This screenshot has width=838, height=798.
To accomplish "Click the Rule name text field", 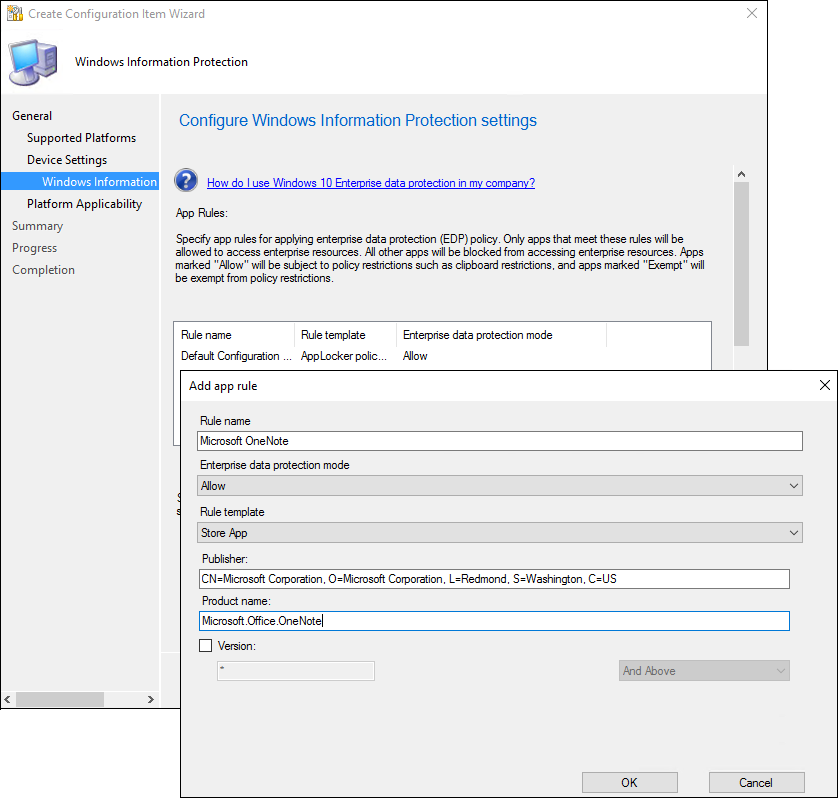I will pyautogui.click(x=500, y=441).
